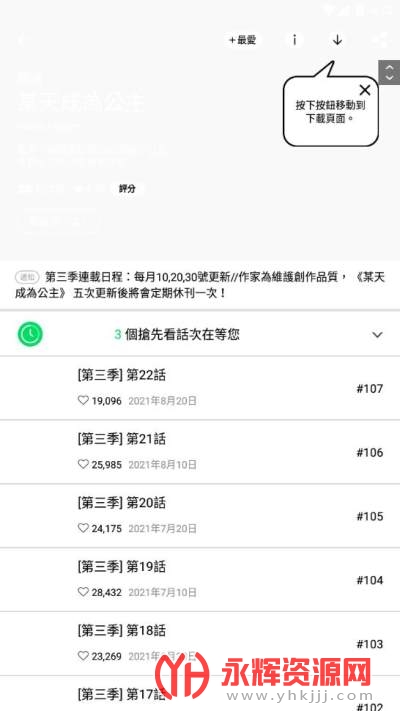Like episode 第20話 with heart icon
Image resolution: width=400 pixels, height=711 pixels.
click(83, 528)
